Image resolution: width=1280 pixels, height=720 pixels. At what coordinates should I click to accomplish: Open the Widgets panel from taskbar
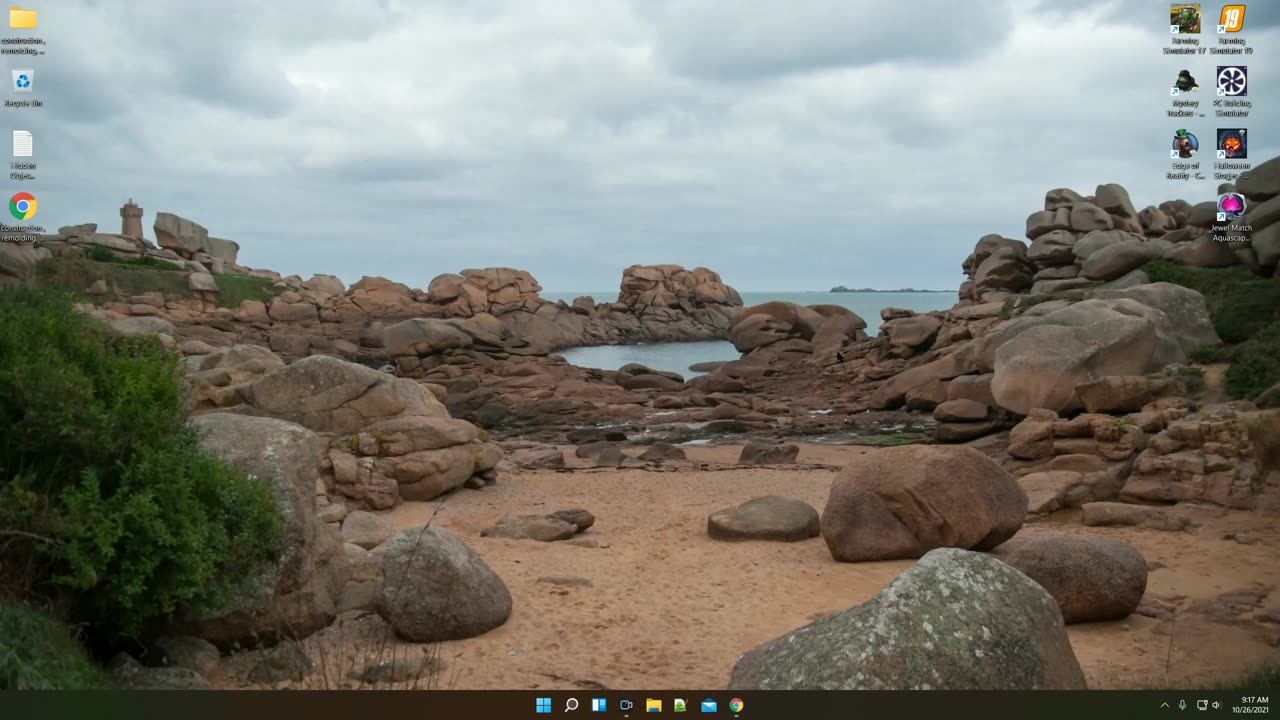coord(599,705)
